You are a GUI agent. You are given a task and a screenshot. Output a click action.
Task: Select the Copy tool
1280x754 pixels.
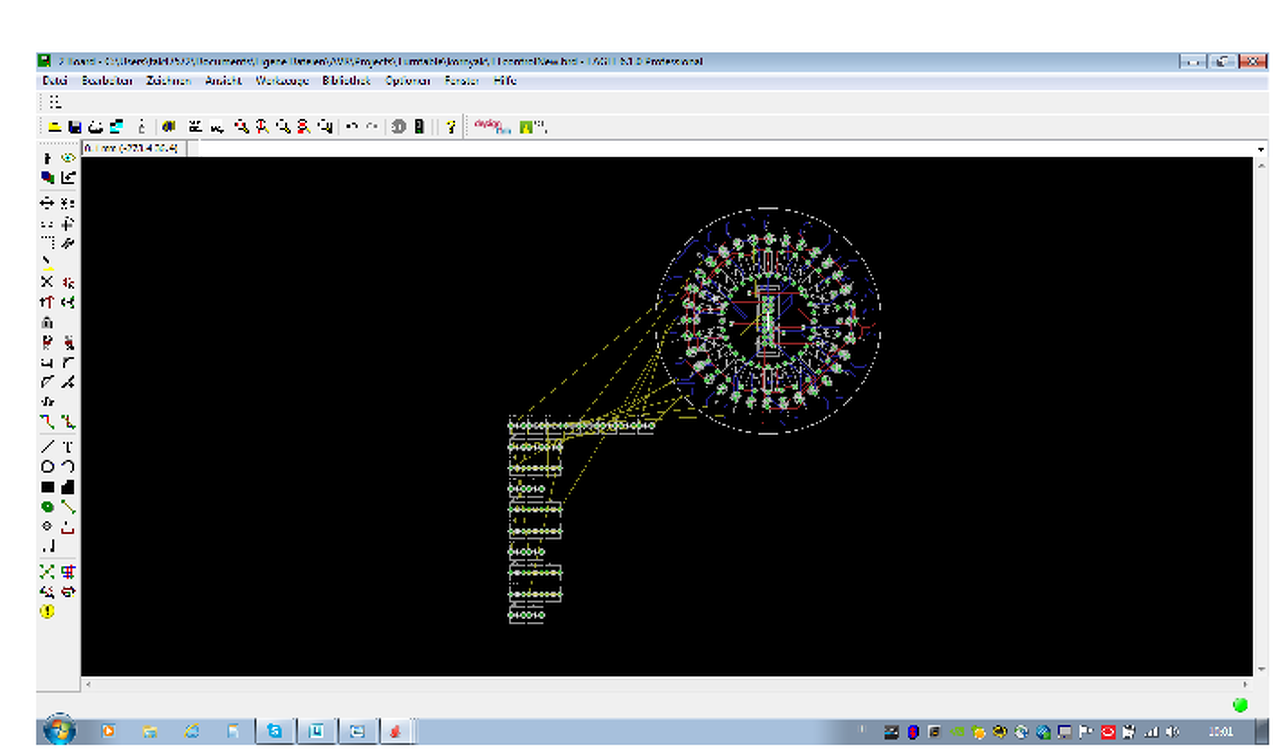(68, 203)
